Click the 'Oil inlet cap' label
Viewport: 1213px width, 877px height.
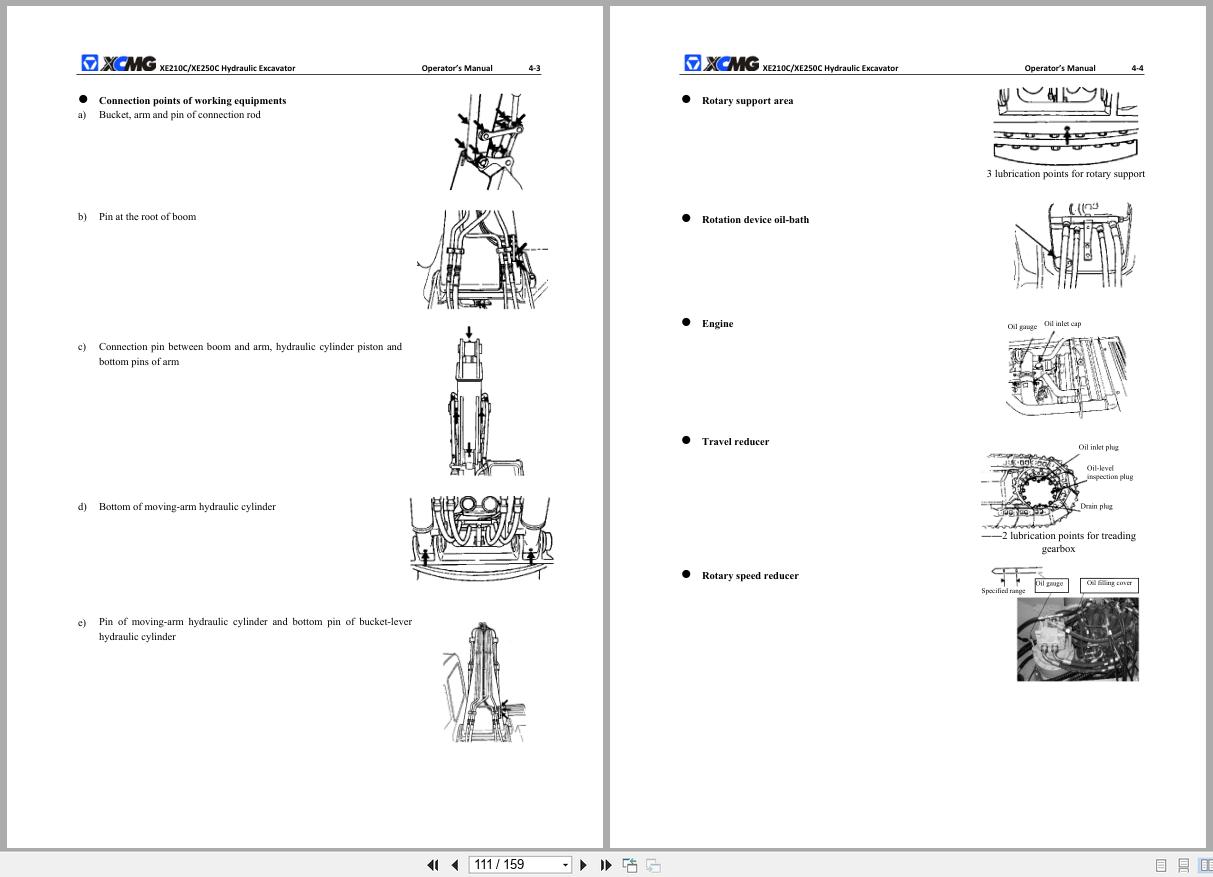point(1062,324)
